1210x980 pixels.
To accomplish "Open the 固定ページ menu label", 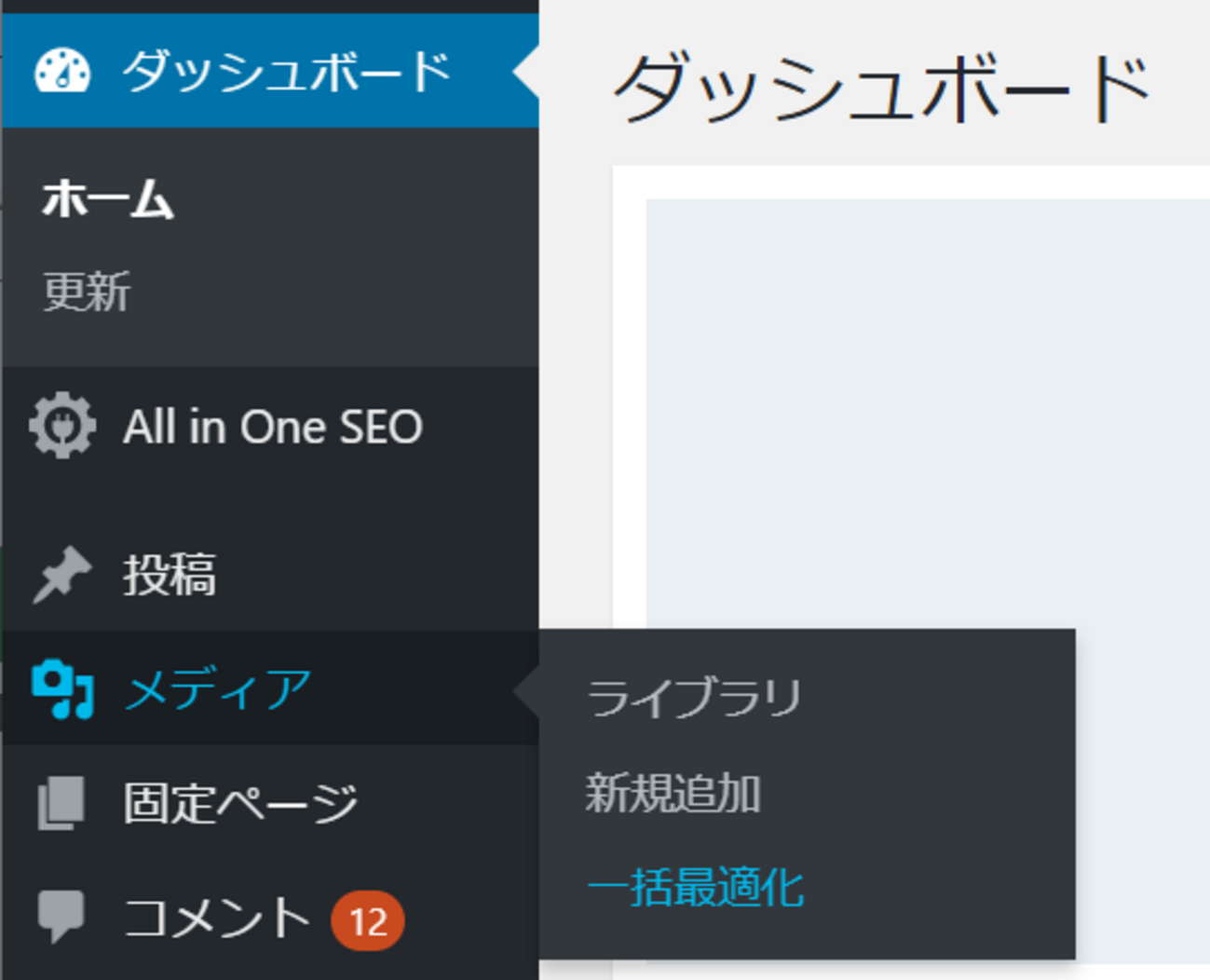I will 240,803.
